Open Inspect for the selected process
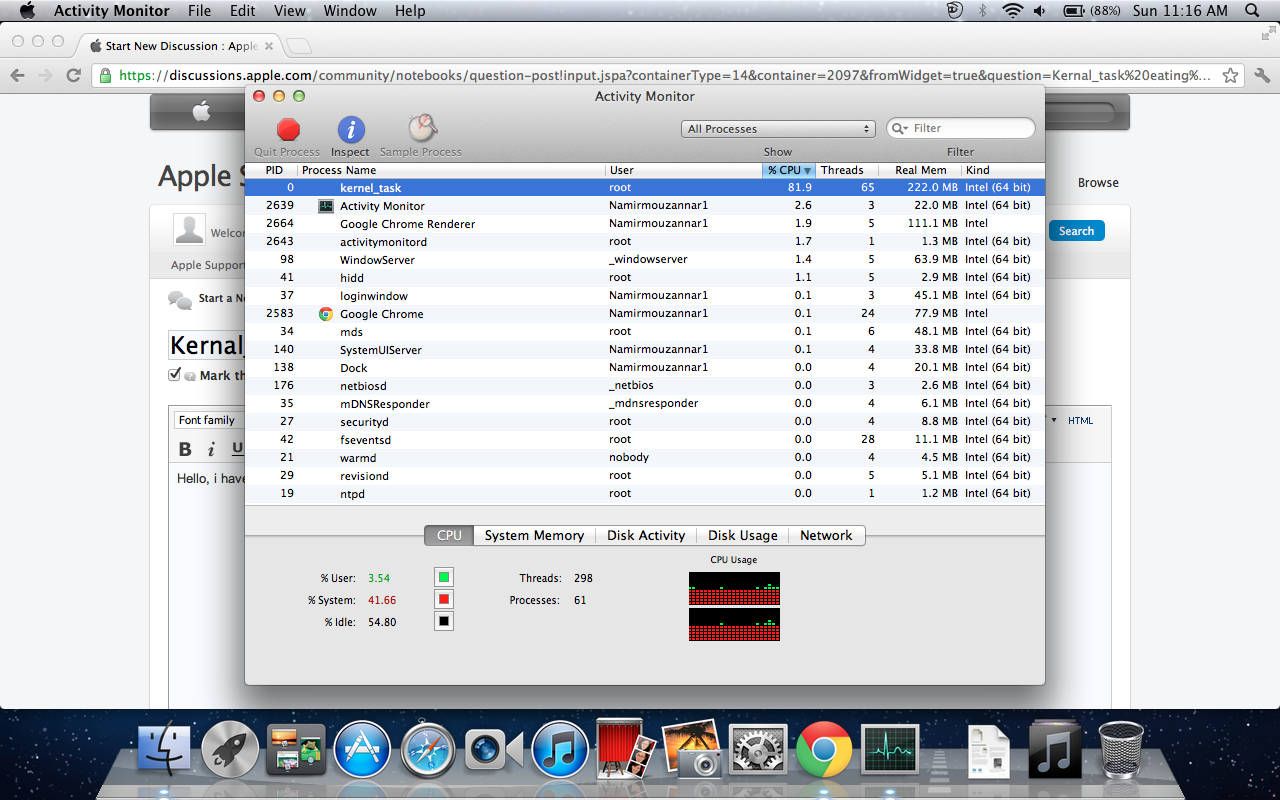This screenshot has height=800, width=1280. (349, 131)
